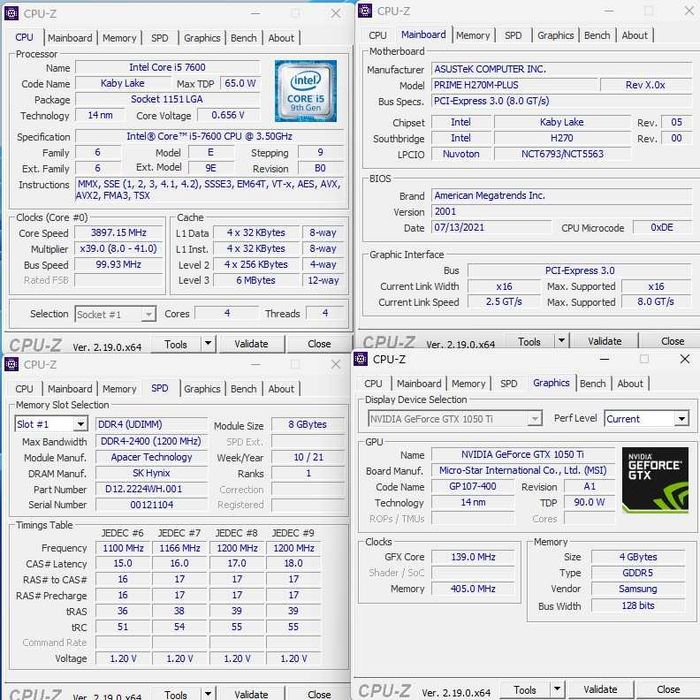Click the Core Speed value 3897.15 MHz
The width and height of the screenshot is (700, 700).
tap(119, 233)
